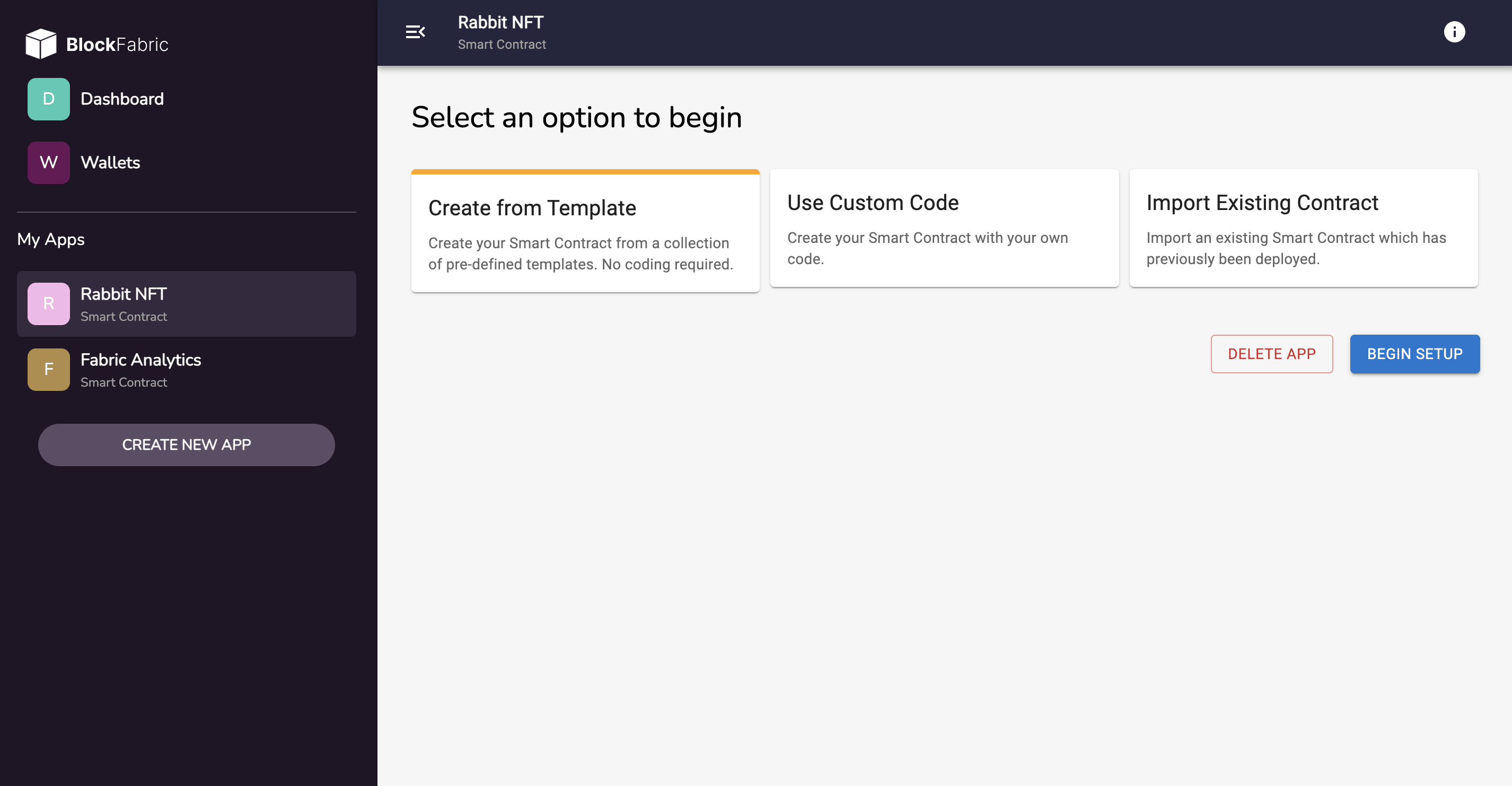Click the info icon in the header
1512x786 pixels.
click(x=1455, y=31)
